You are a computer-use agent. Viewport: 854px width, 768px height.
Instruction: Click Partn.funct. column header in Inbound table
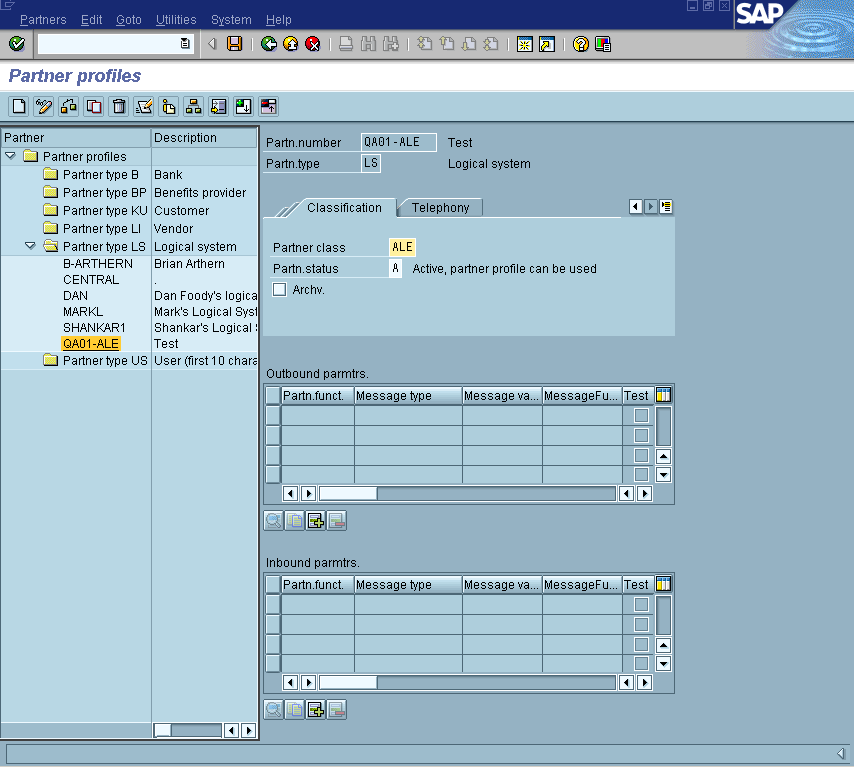[x=318, y=584]
